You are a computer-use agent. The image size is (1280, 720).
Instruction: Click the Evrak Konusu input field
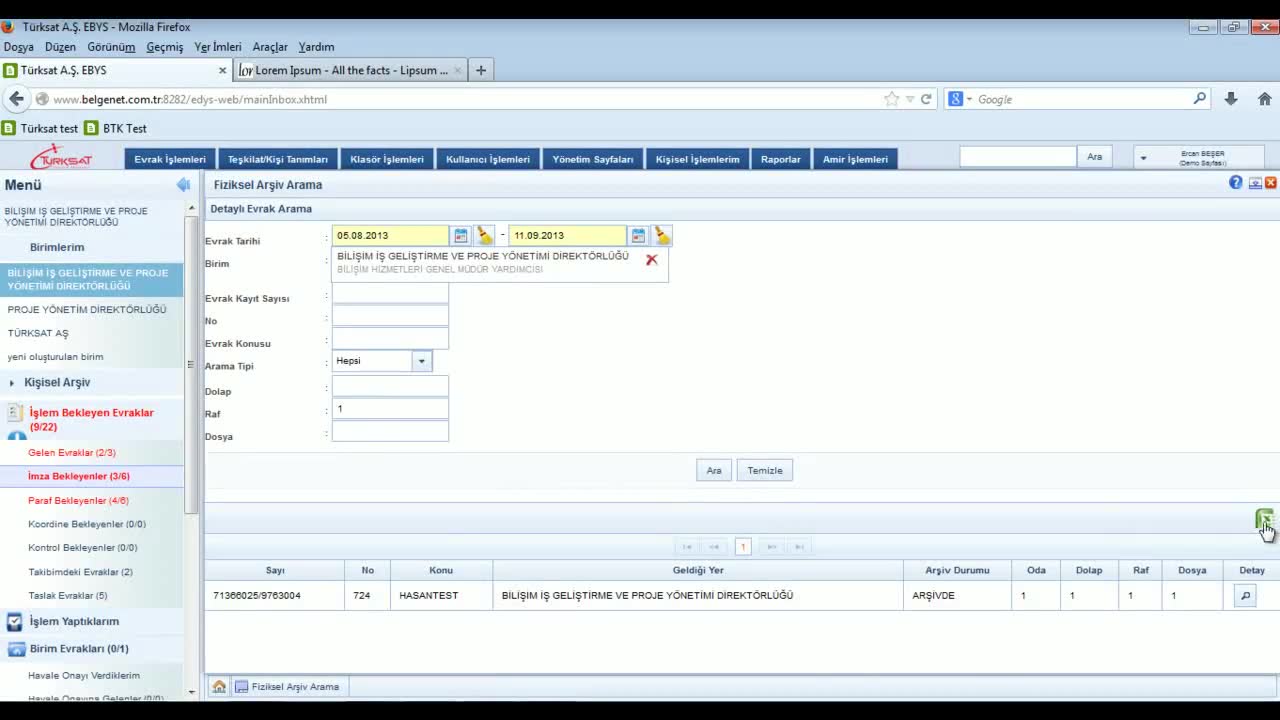[x=390, y=340]
